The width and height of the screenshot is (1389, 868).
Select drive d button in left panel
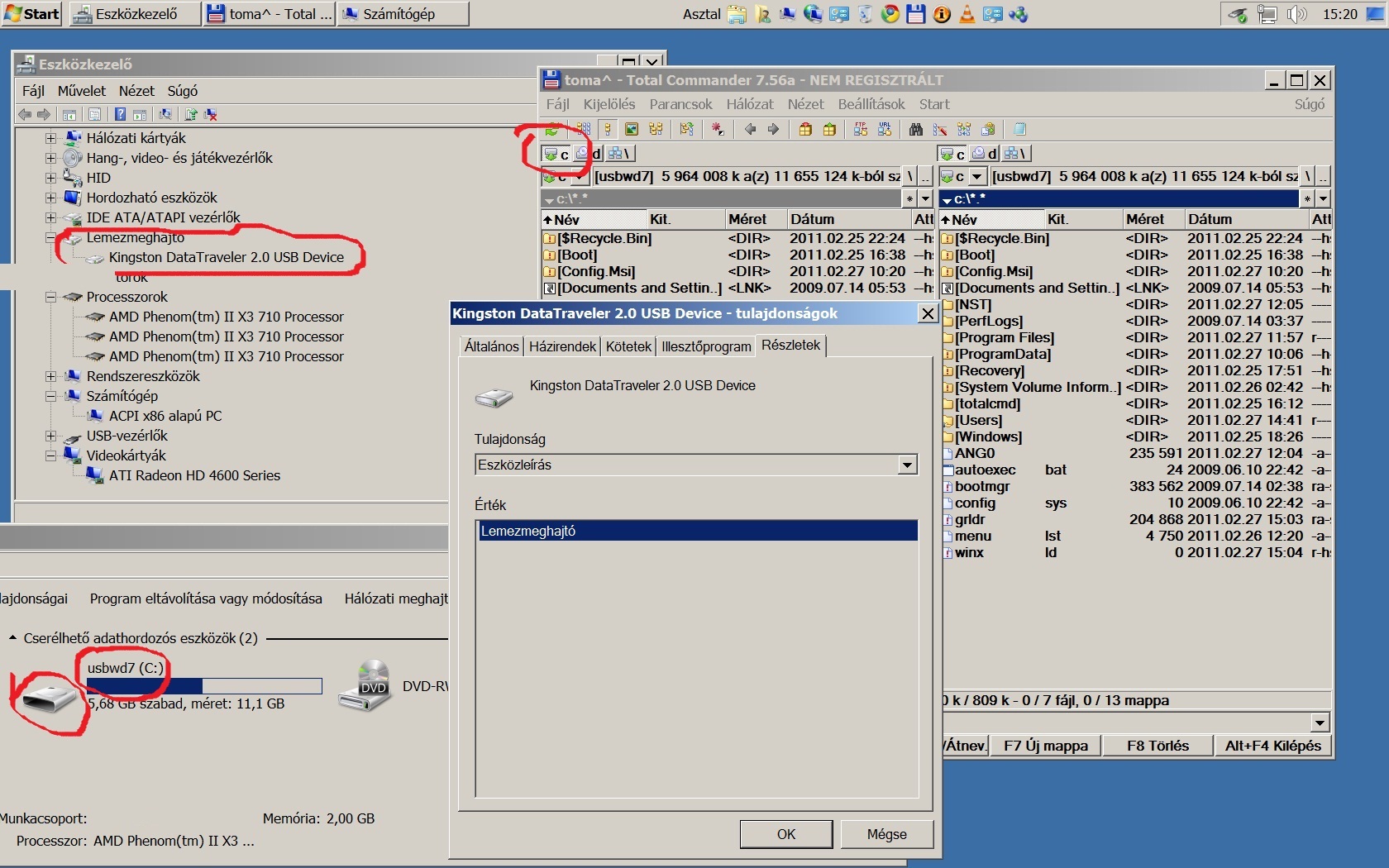[x=588, y=154]
